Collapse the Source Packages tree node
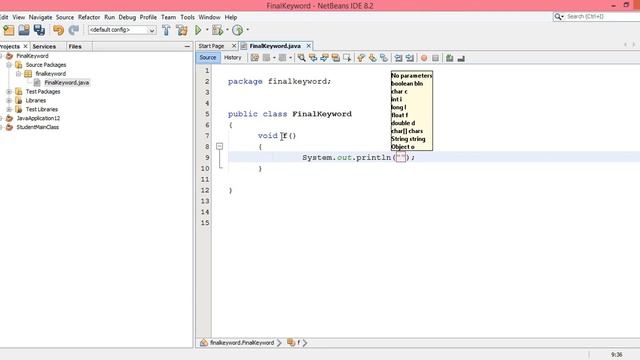The image size is (640, 360). (x=9, y=65)
